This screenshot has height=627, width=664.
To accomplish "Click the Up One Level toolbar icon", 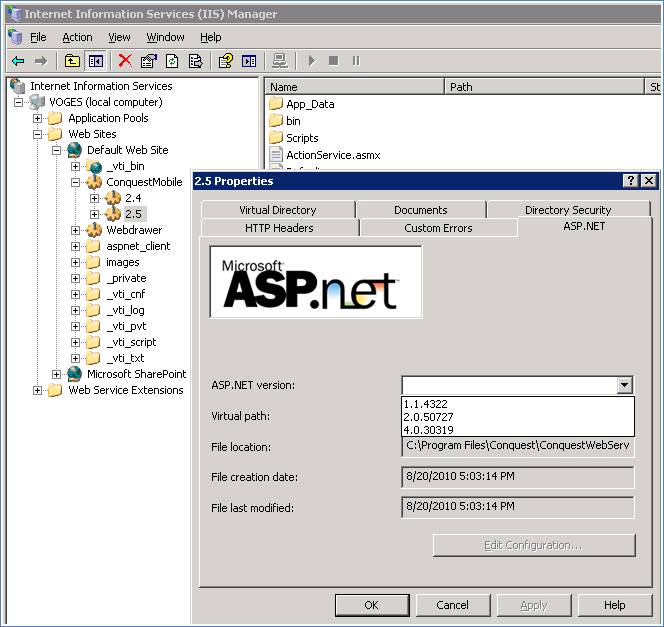I will 72,61.
